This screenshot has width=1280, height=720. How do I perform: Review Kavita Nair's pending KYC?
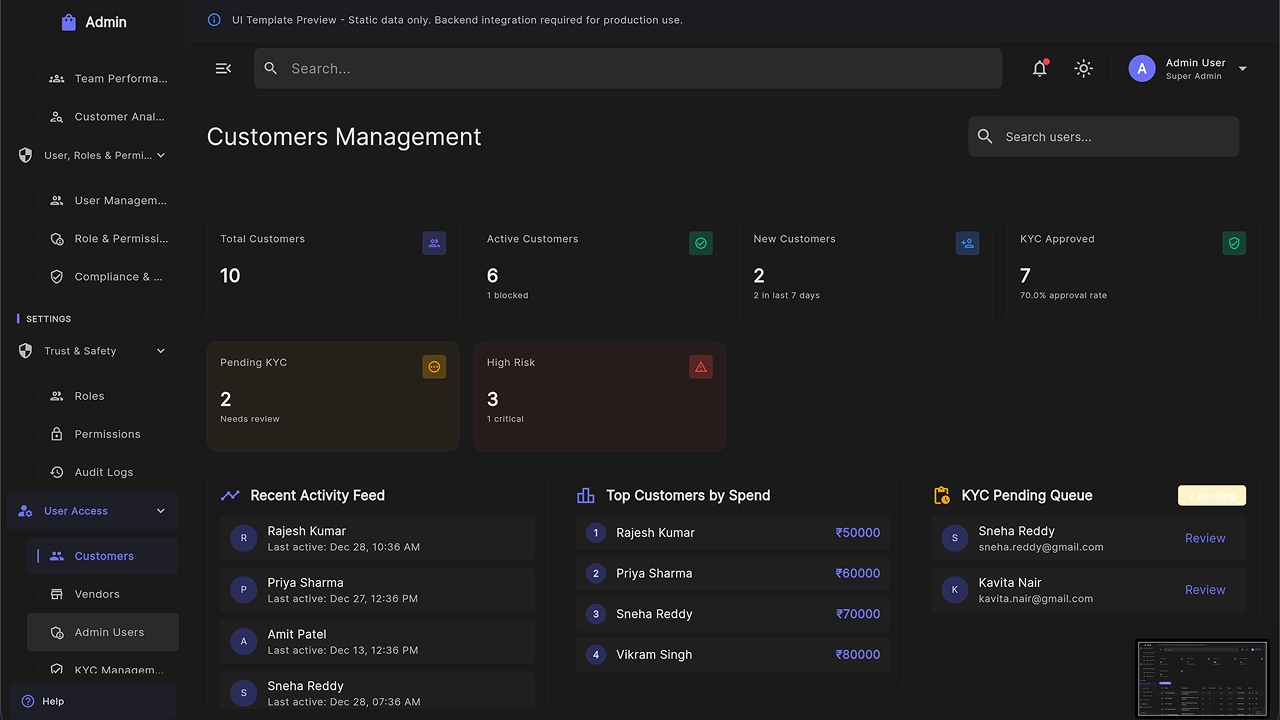[x=1205, y=590]
